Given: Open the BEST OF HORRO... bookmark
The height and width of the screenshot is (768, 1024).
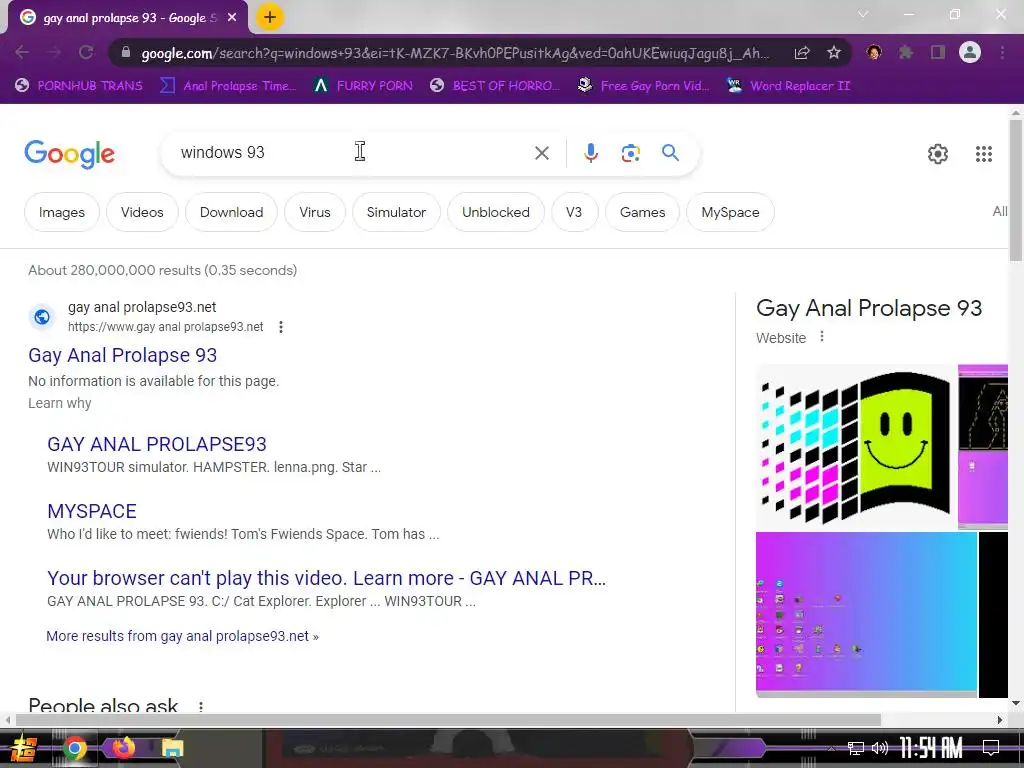Looking at the screenshot, I should (495, 86).
